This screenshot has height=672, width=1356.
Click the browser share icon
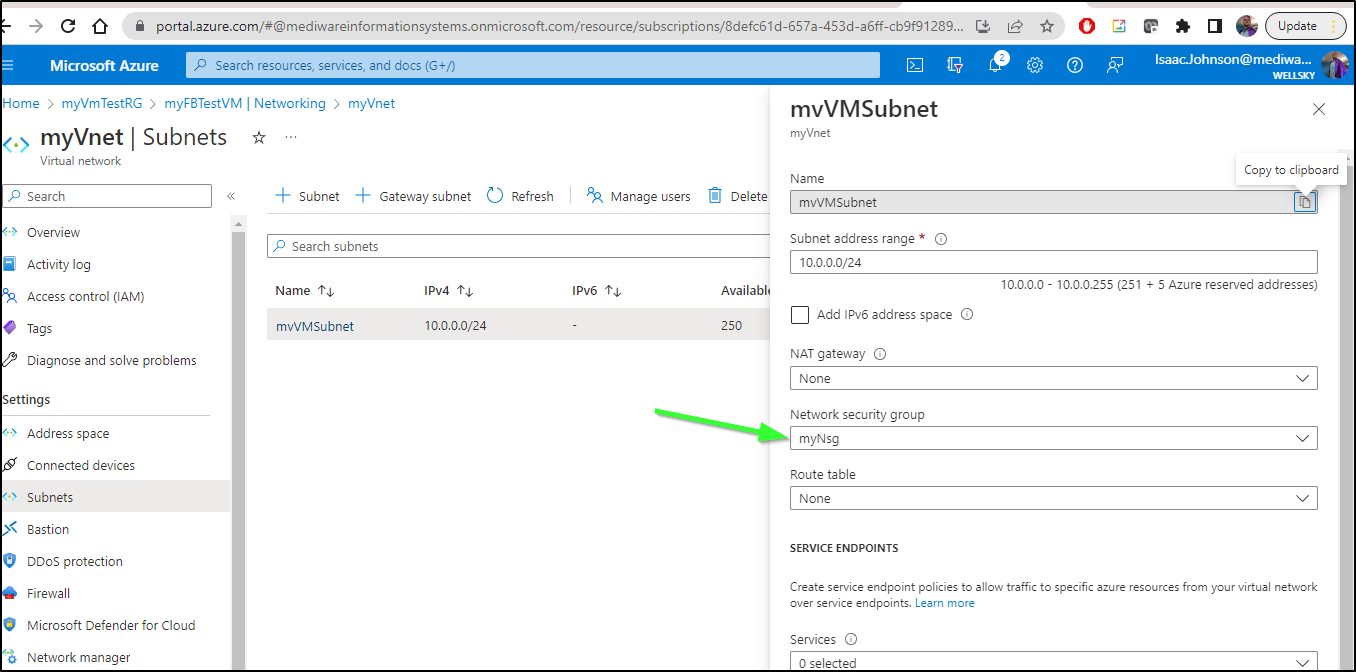click(x=1015, y=26)
